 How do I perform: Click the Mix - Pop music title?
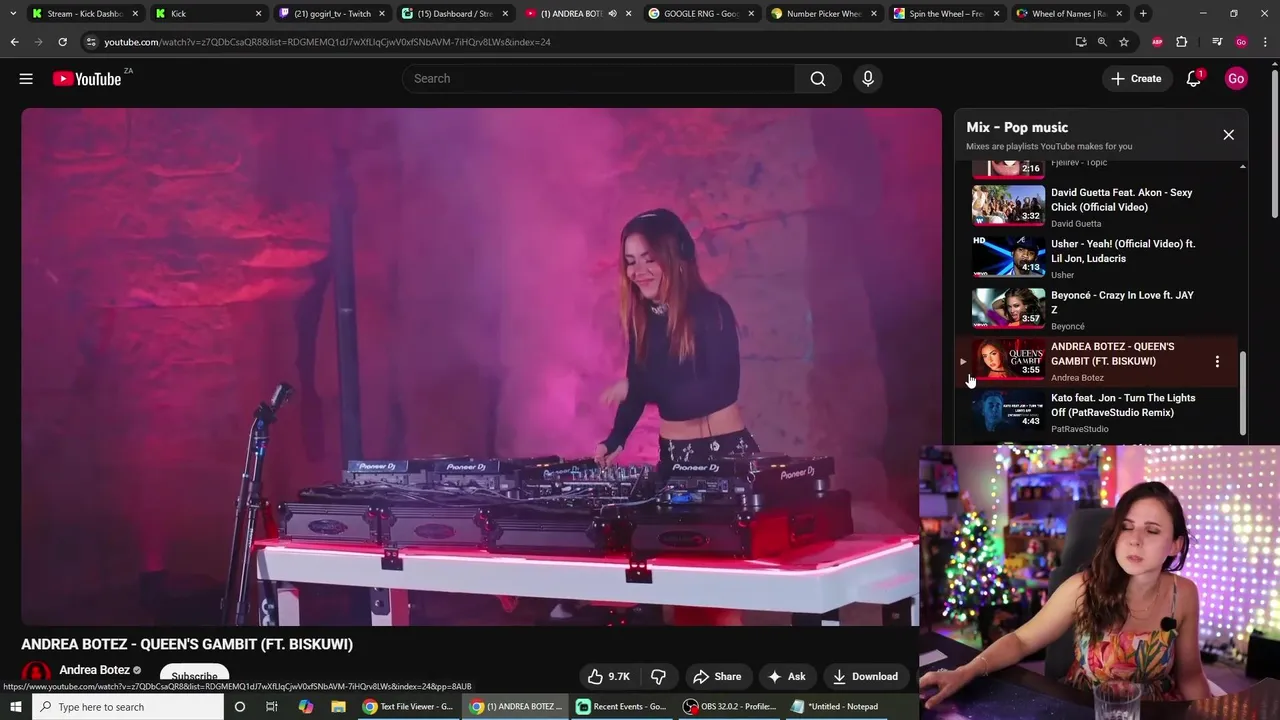click(1017, 128)
